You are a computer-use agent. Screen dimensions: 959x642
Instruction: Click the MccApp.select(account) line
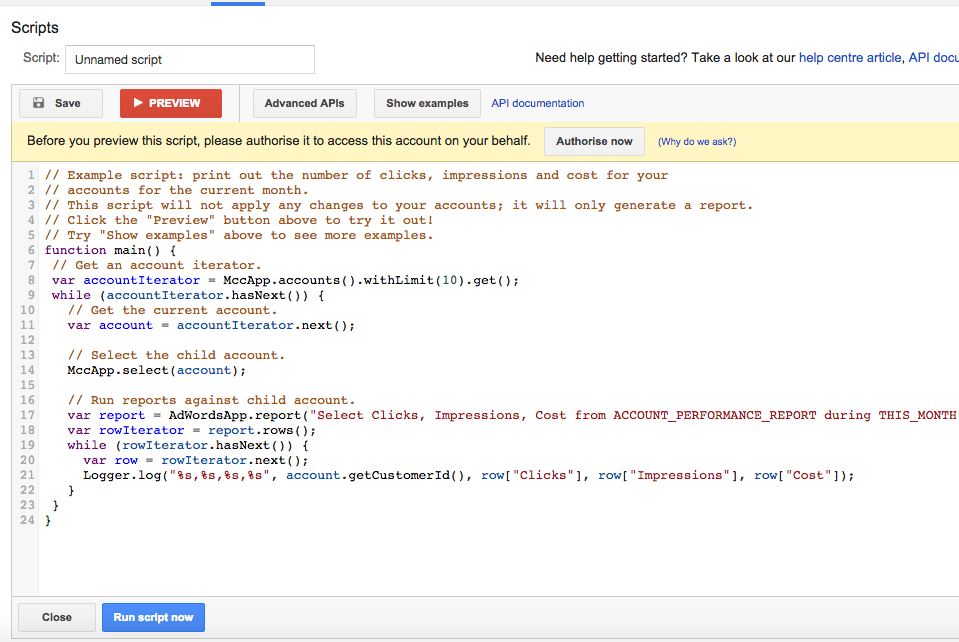coord(157,370)
